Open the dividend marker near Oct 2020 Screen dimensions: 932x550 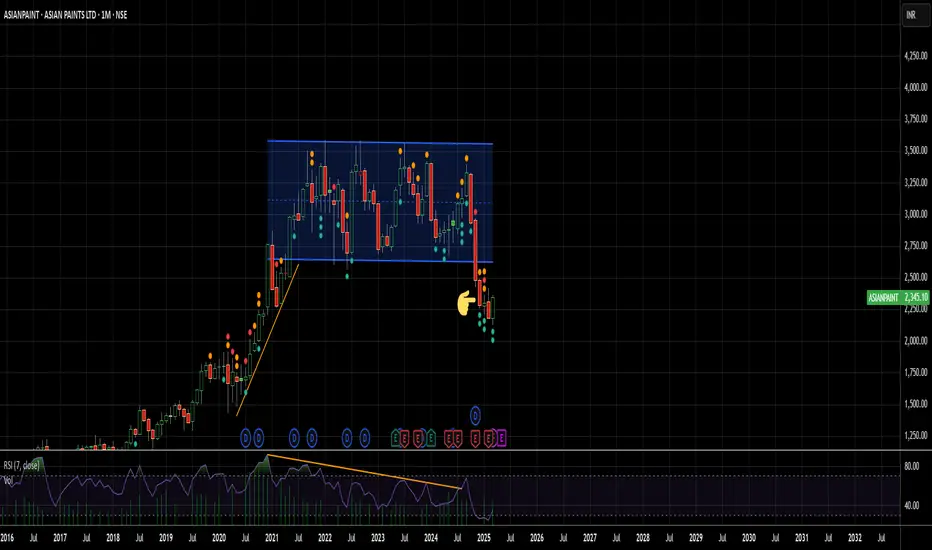[x=259, y=438]
